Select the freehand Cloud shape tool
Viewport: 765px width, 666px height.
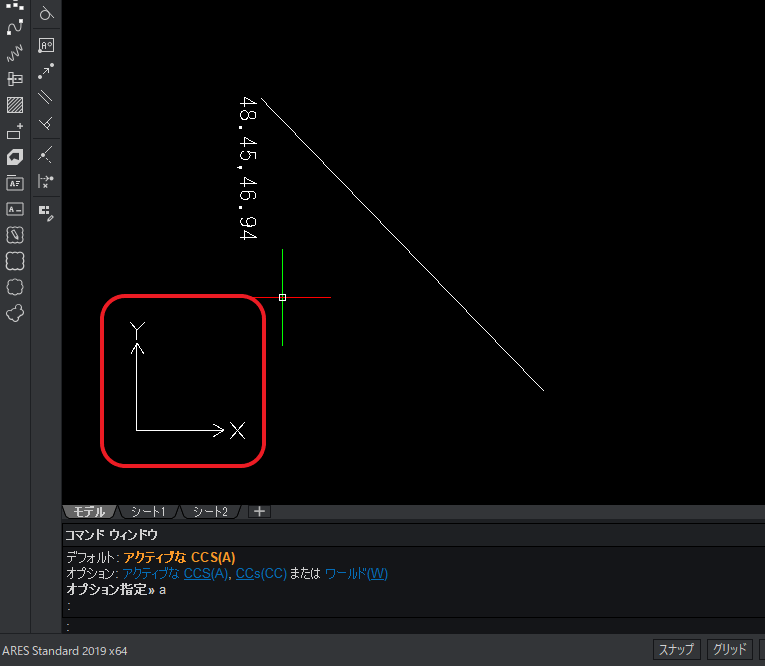(x=15, y=313)
